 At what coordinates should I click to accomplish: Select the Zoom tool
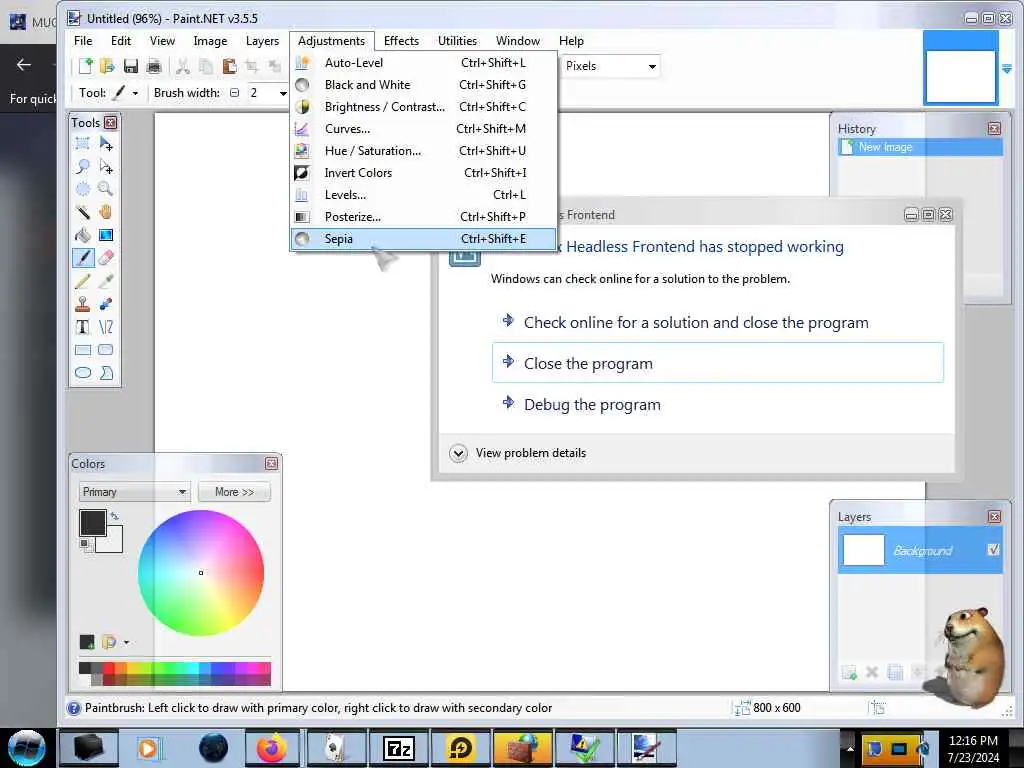click(x=106, y=189)
